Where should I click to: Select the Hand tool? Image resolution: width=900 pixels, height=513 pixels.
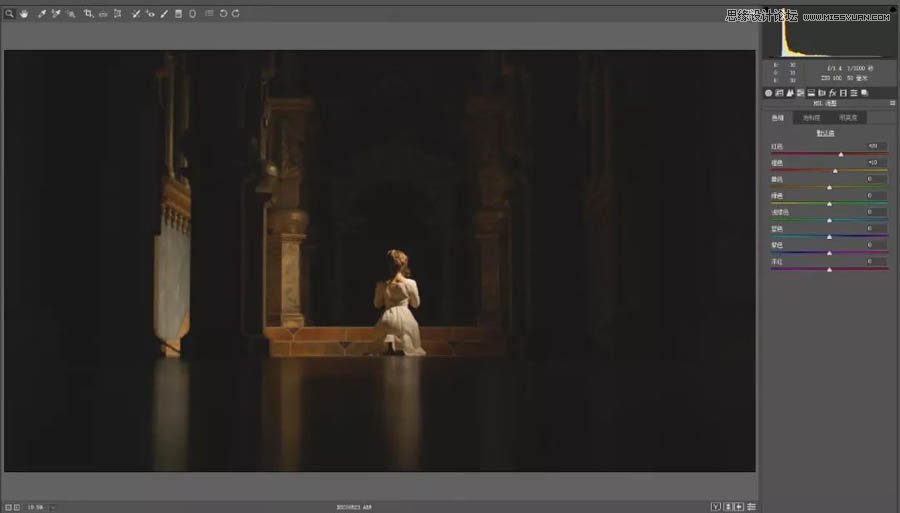click(x=24, y=13)
